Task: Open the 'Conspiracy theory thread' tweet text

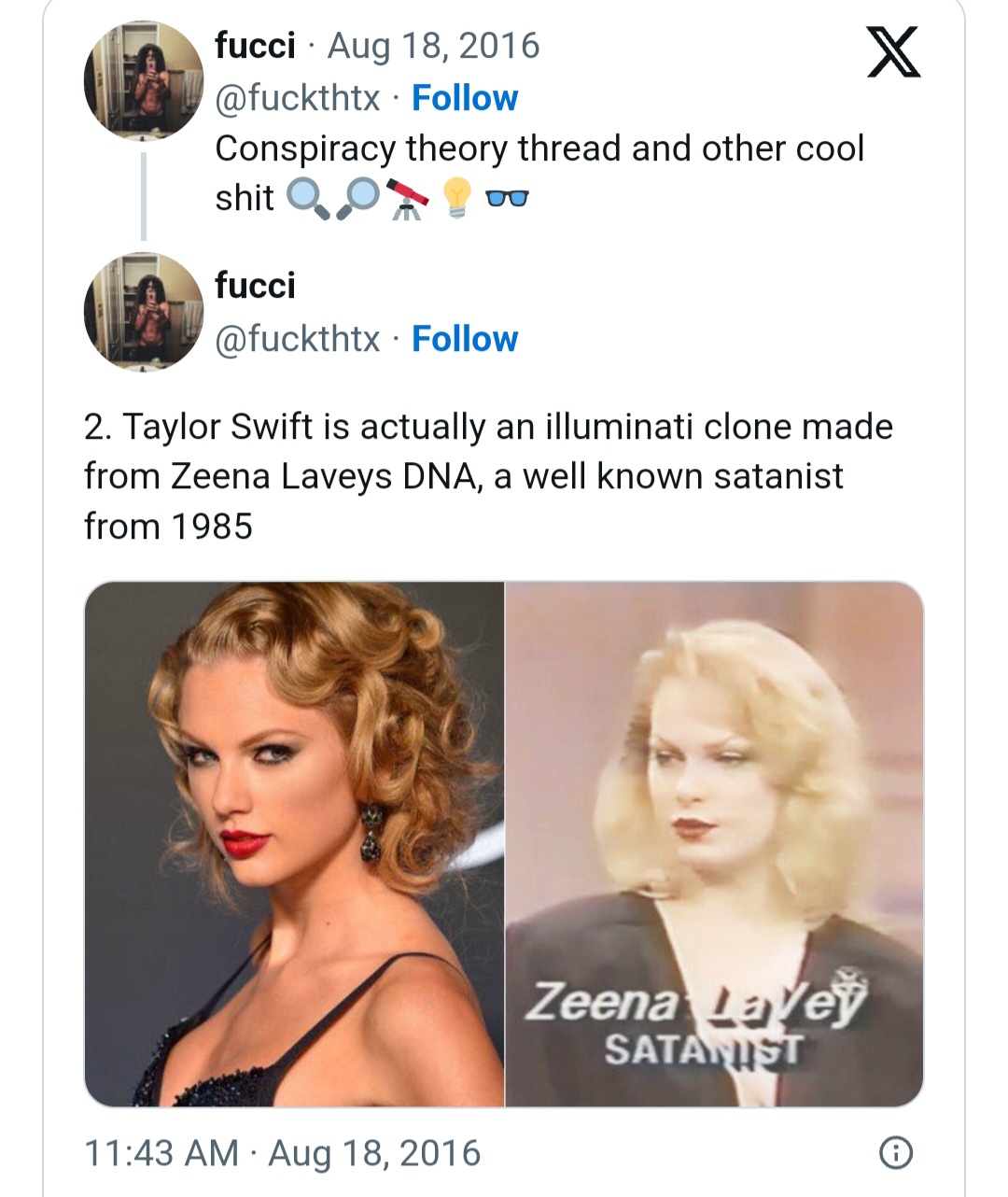Action: click(539, 149)
